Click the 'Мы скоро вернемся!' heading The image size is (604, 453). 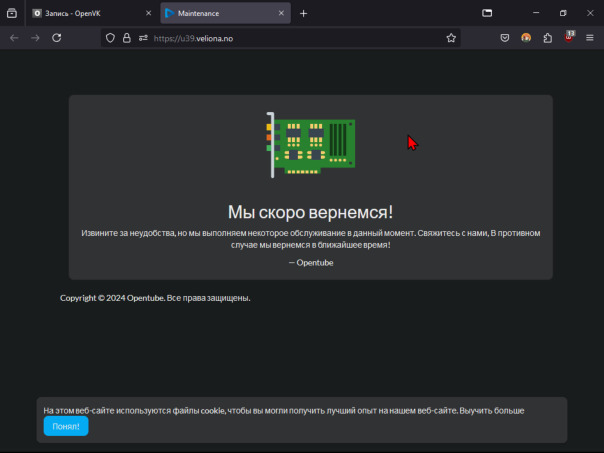[x=310, y=212]
